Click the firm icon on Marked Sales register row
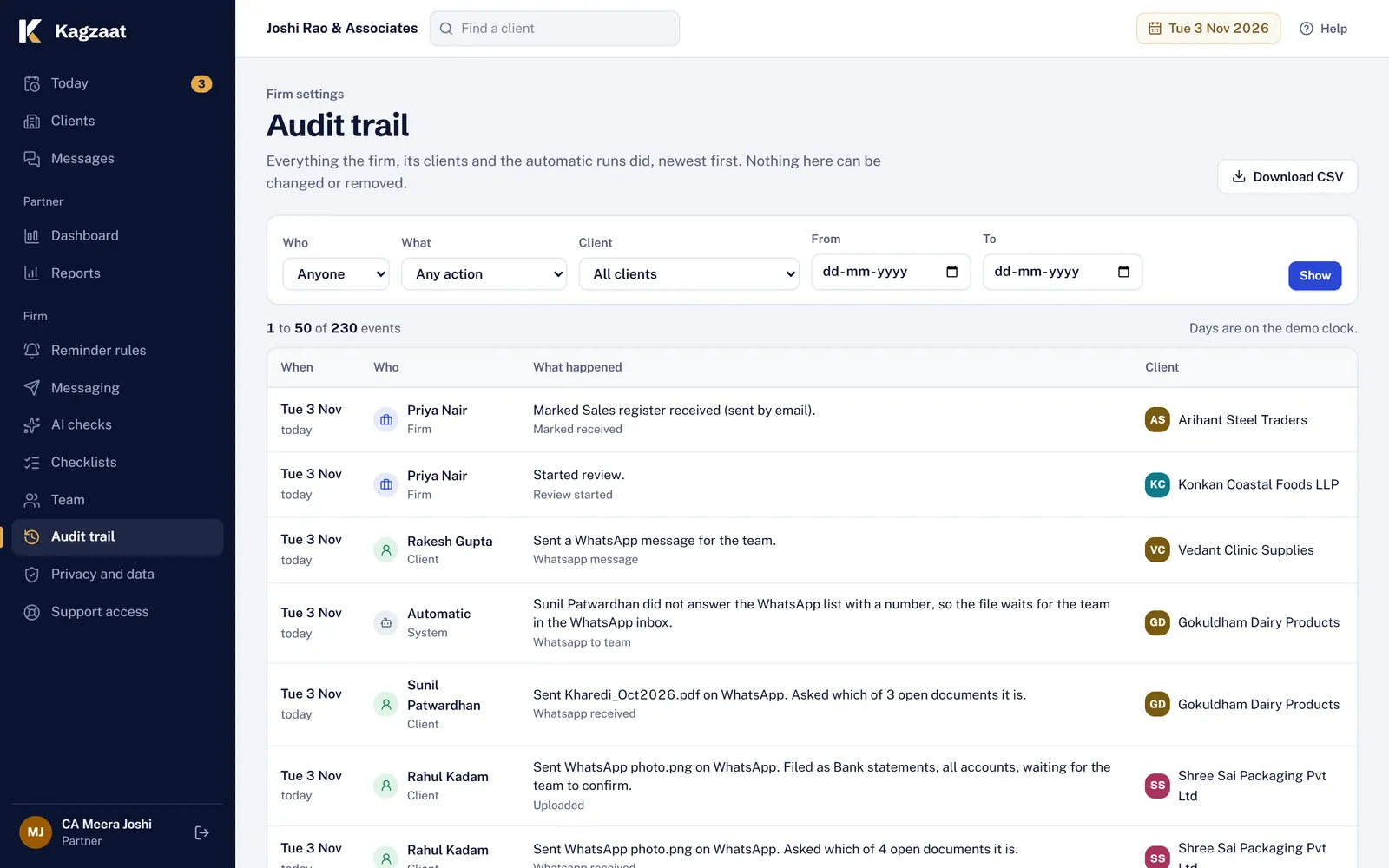Viewport: 1389px width, 868px height. (x=386, y=419)
